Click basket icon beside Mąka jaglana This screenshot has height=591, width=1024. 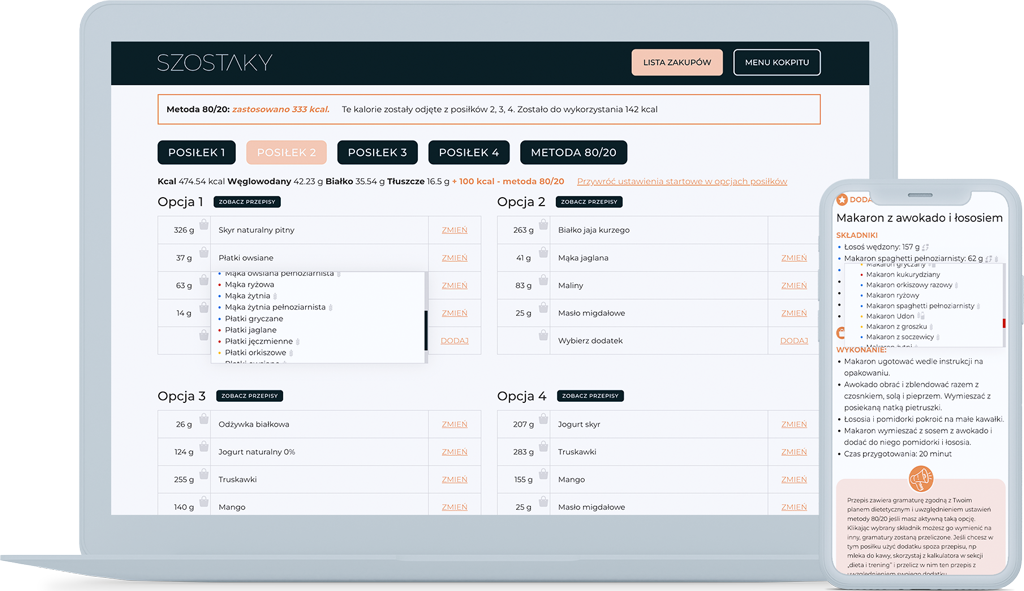coord(543,254)
